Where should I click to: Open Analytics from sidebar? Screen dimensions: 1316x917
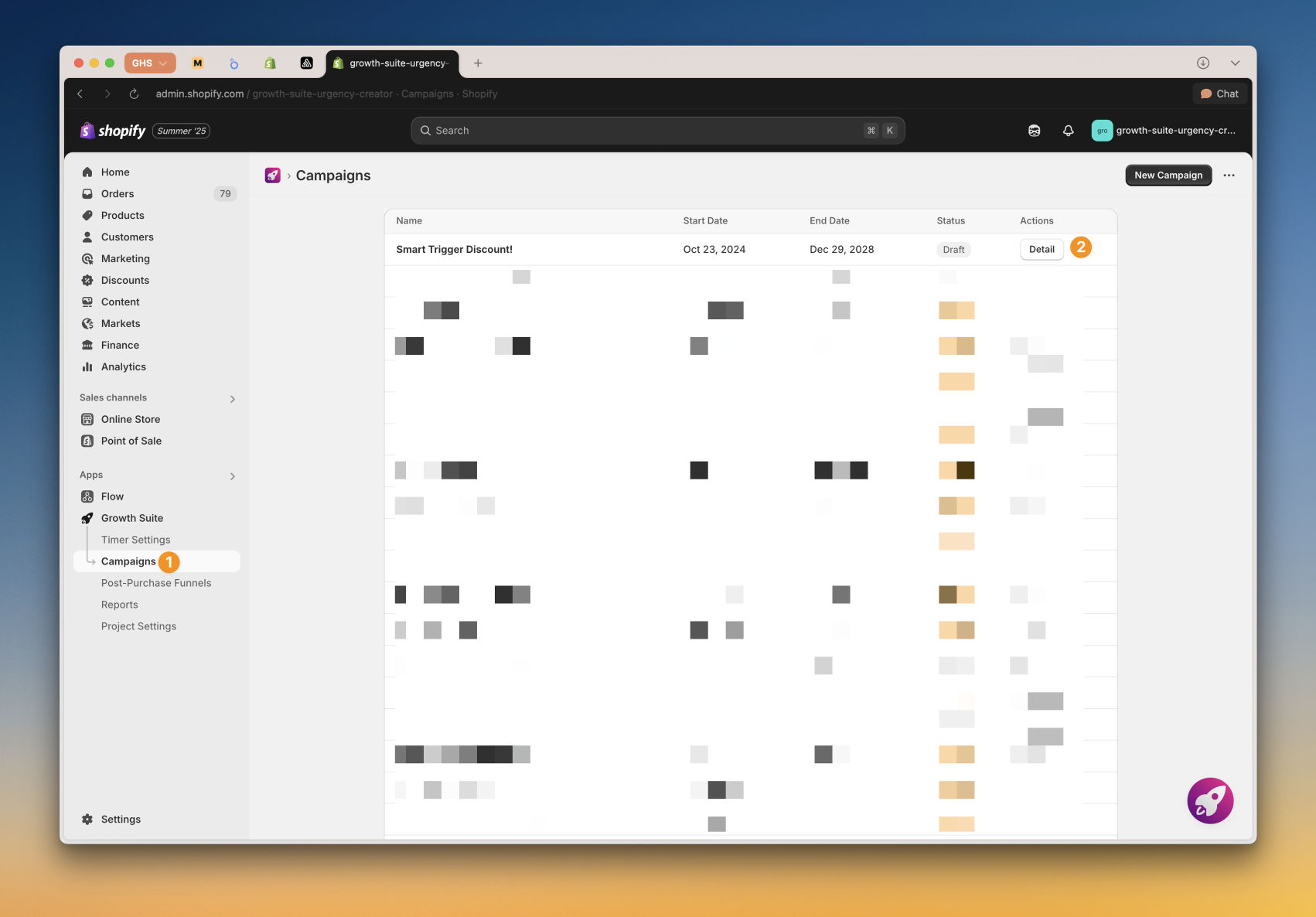click(123, 366)
